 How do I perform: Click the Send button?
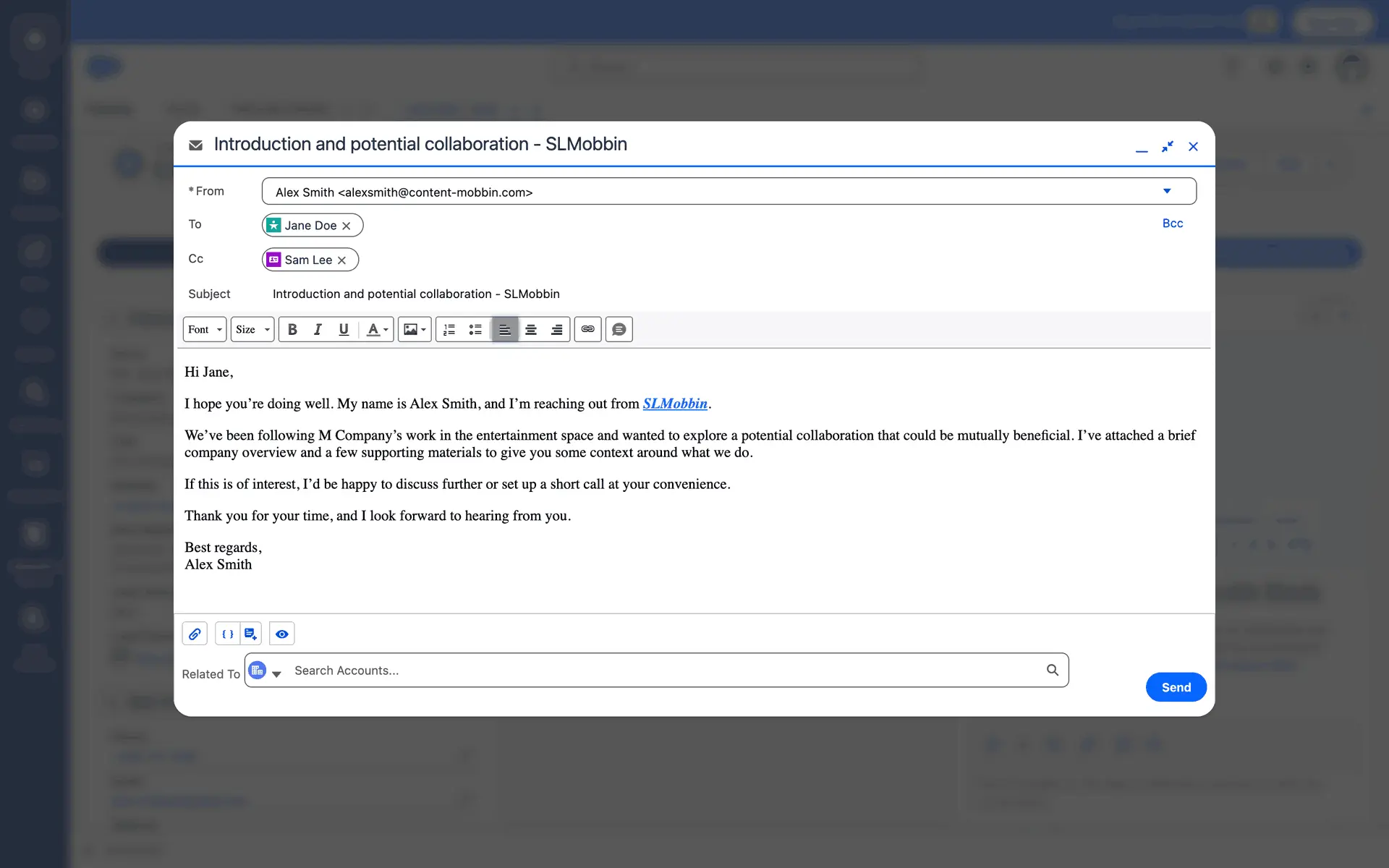pyautogui.click(x=1176, y=687)
